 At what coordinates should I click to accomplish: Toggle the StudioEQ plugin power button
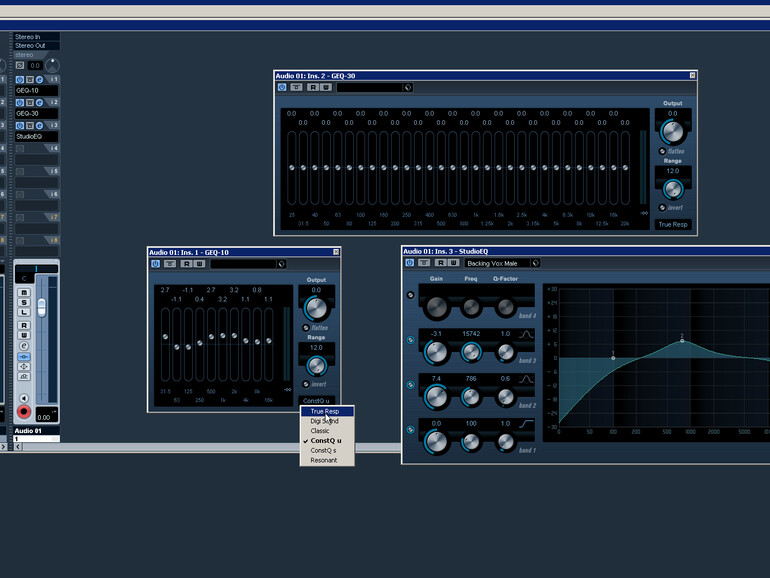[409, 263]
